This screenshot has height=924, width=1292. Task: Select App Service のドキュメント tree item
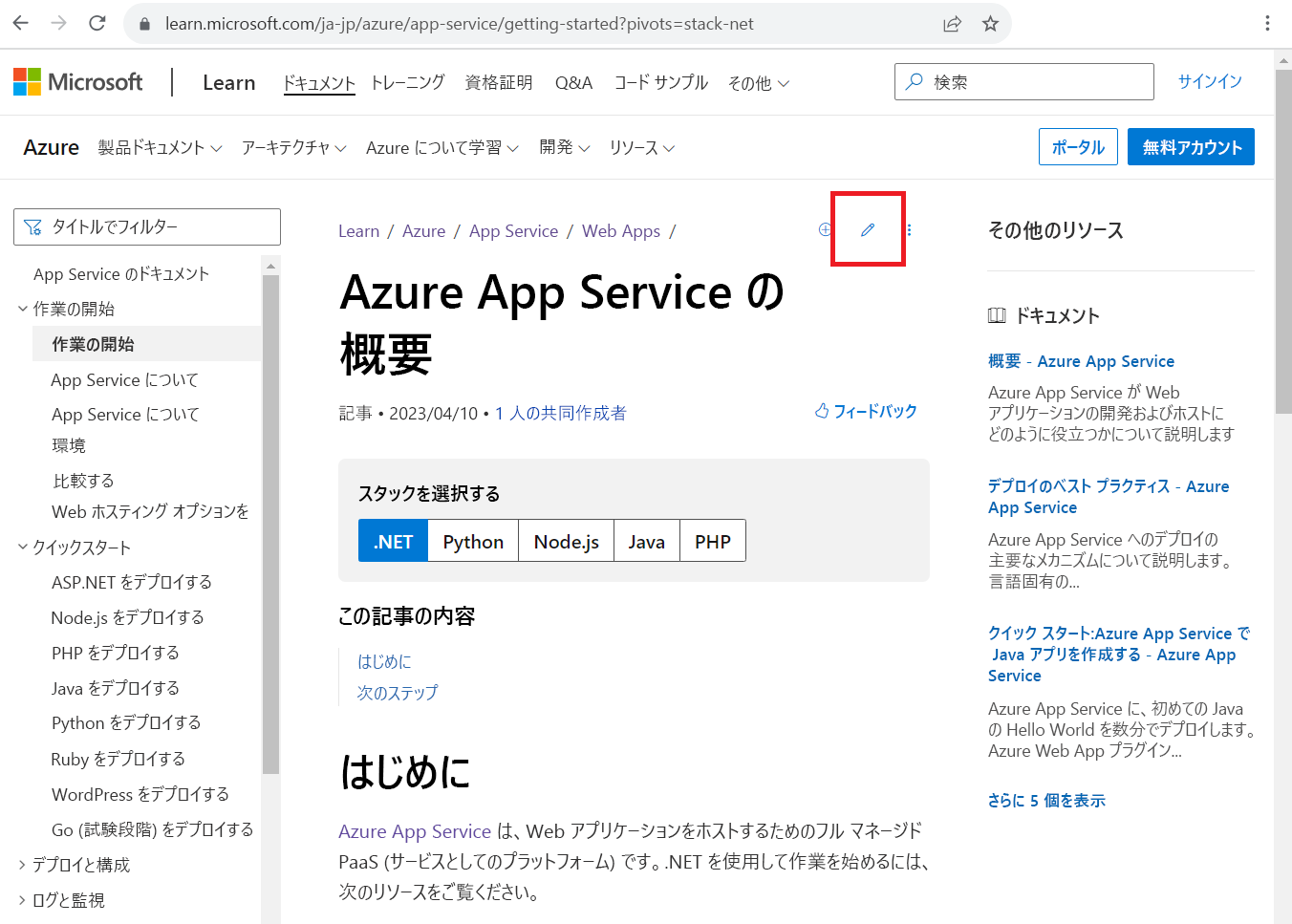click(121, 274)
